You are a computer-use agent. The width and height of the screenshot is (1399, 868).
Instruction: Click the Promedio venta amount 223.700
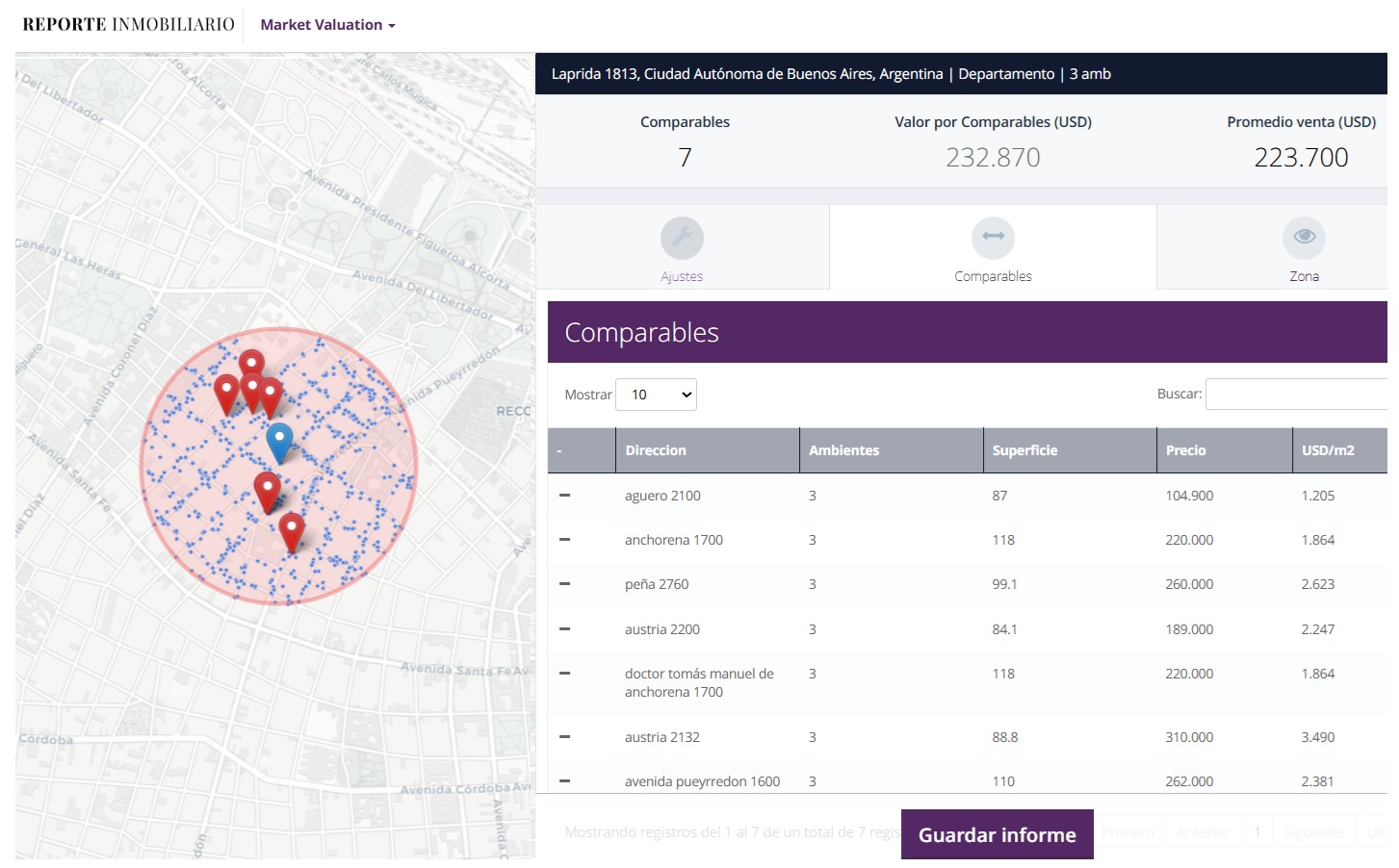(1301, 157)
